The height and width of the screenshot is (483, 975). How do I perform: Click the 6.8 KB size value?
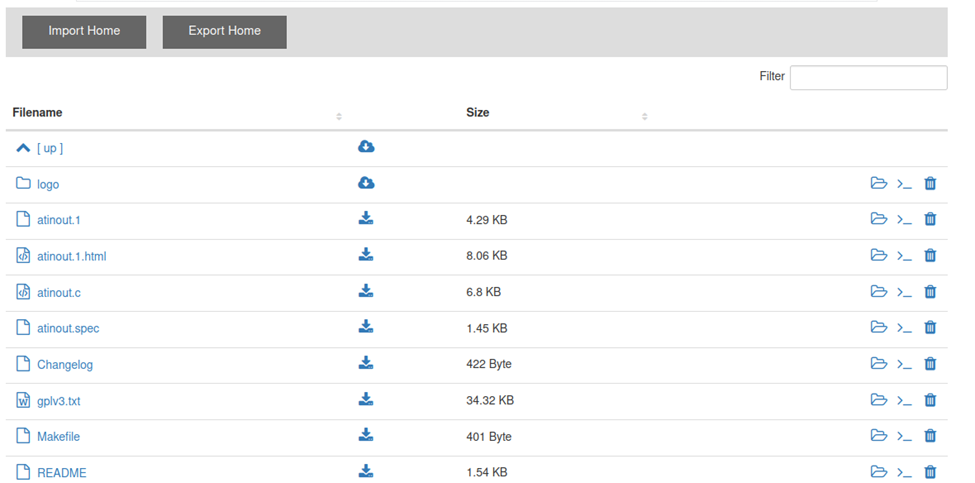point(484,292)
